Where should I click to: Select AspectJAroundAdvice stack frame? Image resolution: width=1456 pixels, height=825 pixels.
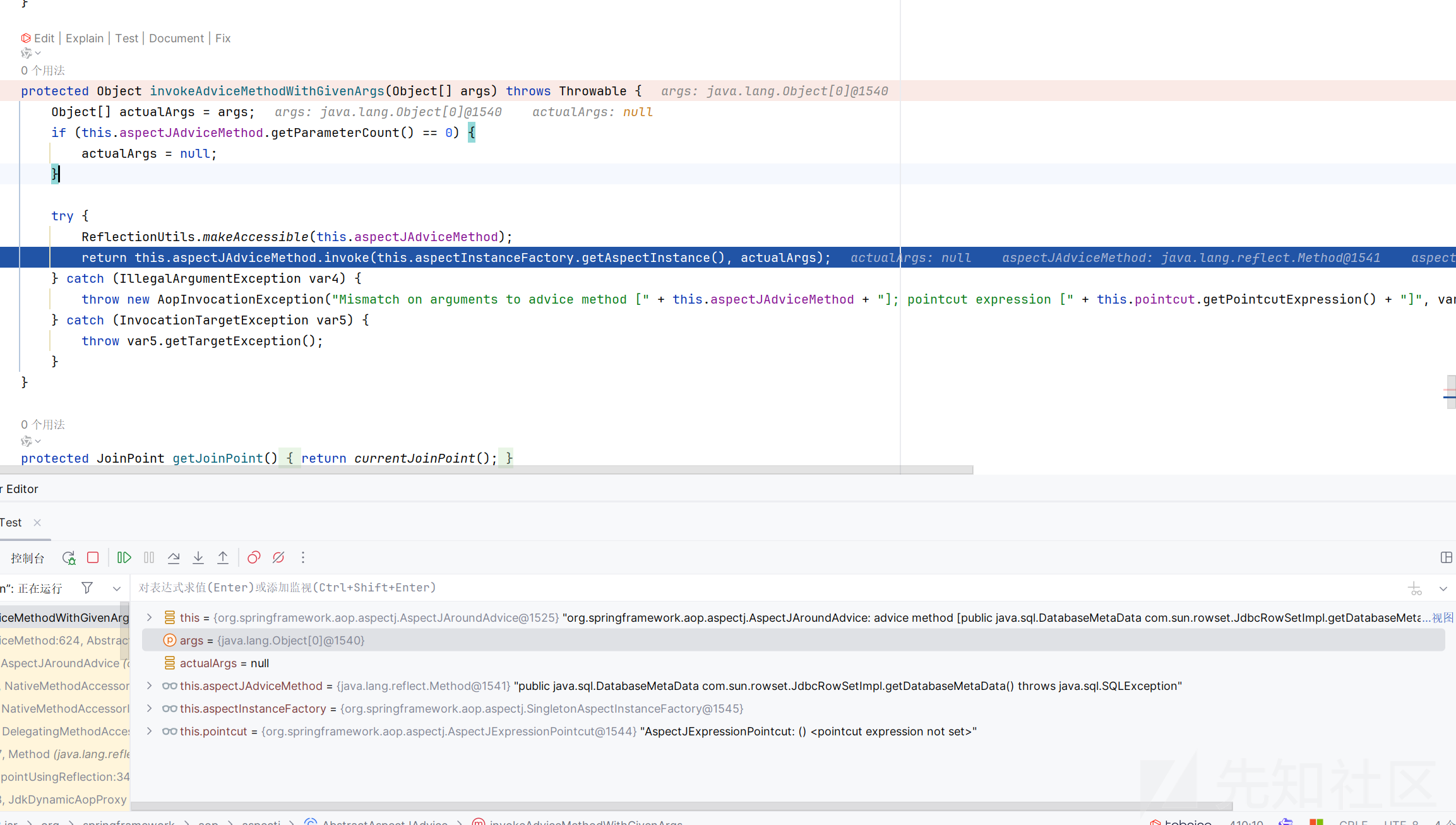click(x=64, y=663)
